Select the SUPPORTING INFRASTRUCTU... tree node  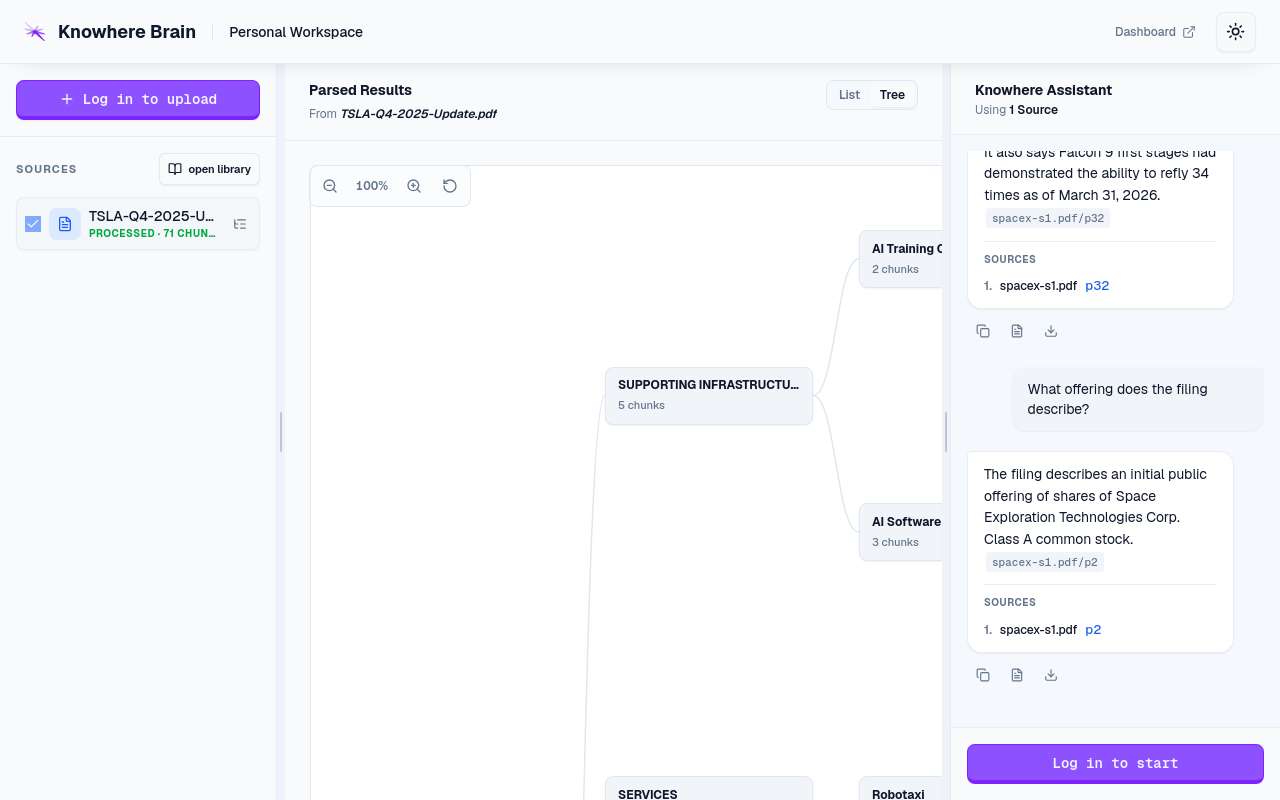(709, 396)
